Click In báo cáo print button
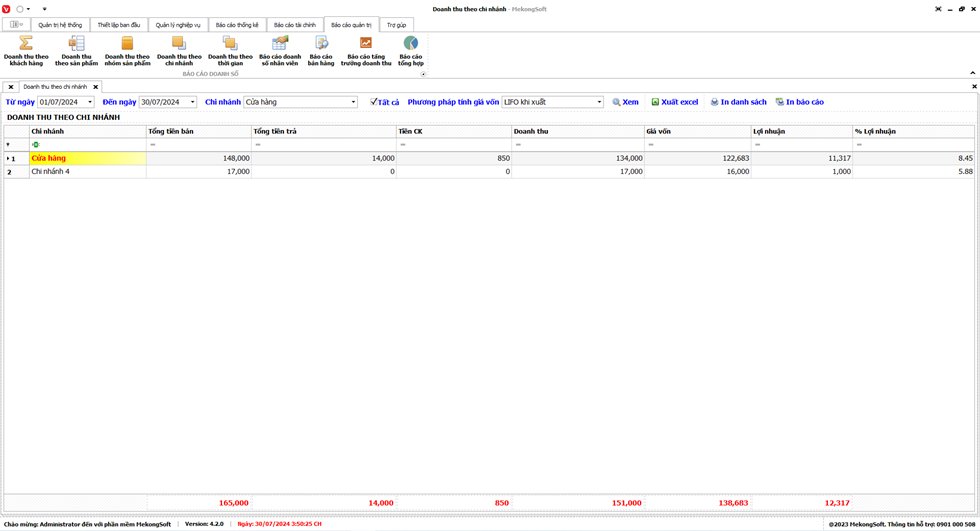The height and width of the screenshot is (531, 980). tap(800, 102)
